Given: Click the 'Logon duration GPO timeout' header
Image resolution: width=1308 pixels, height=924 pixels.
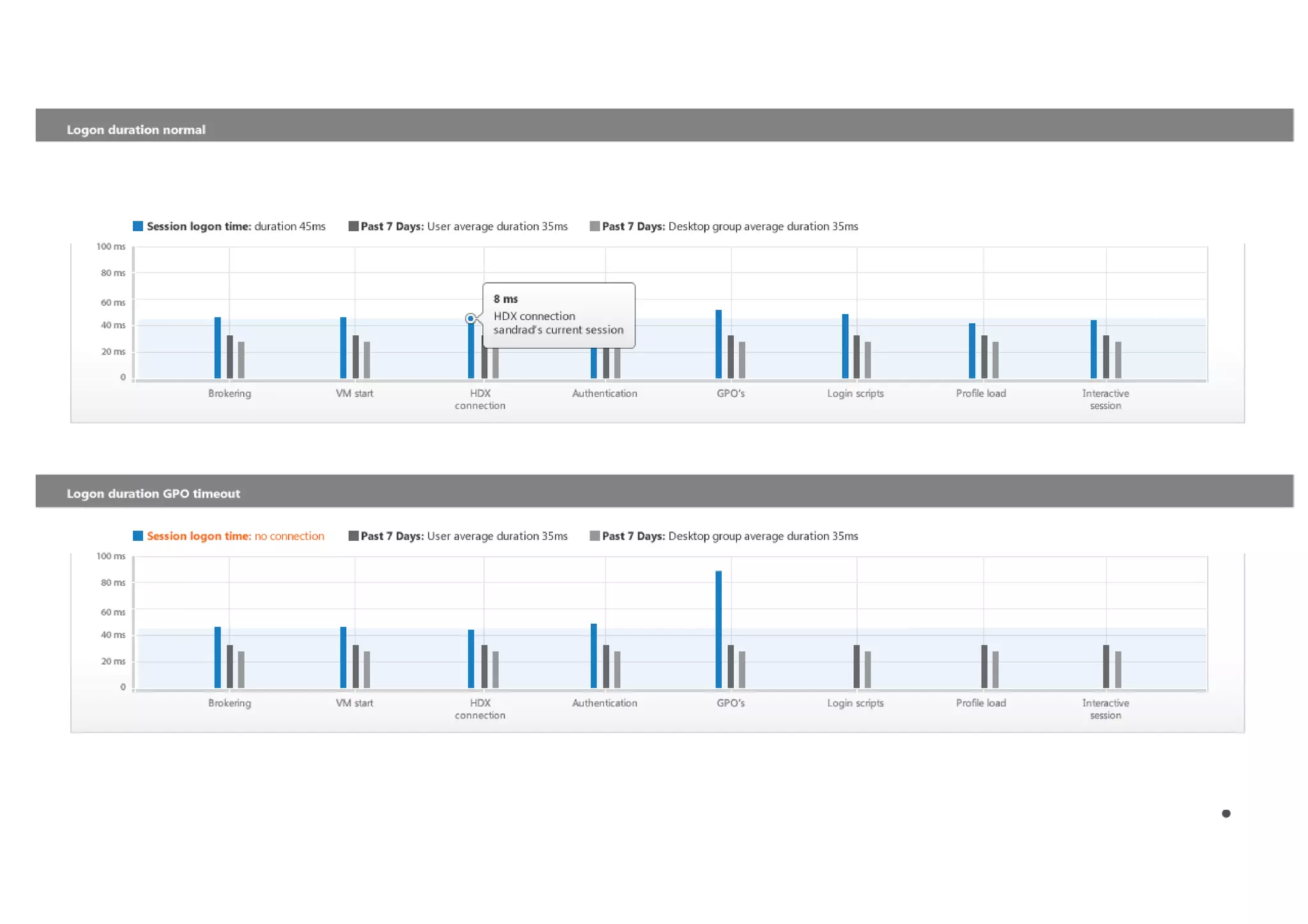Looking at the screenshot, I should coord(153,494).
